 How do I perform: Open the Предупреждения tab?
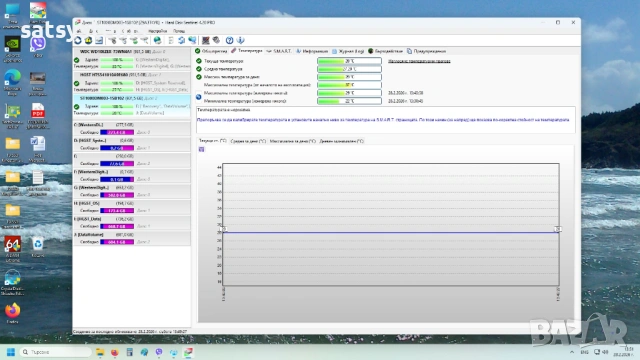click(426, 51)
